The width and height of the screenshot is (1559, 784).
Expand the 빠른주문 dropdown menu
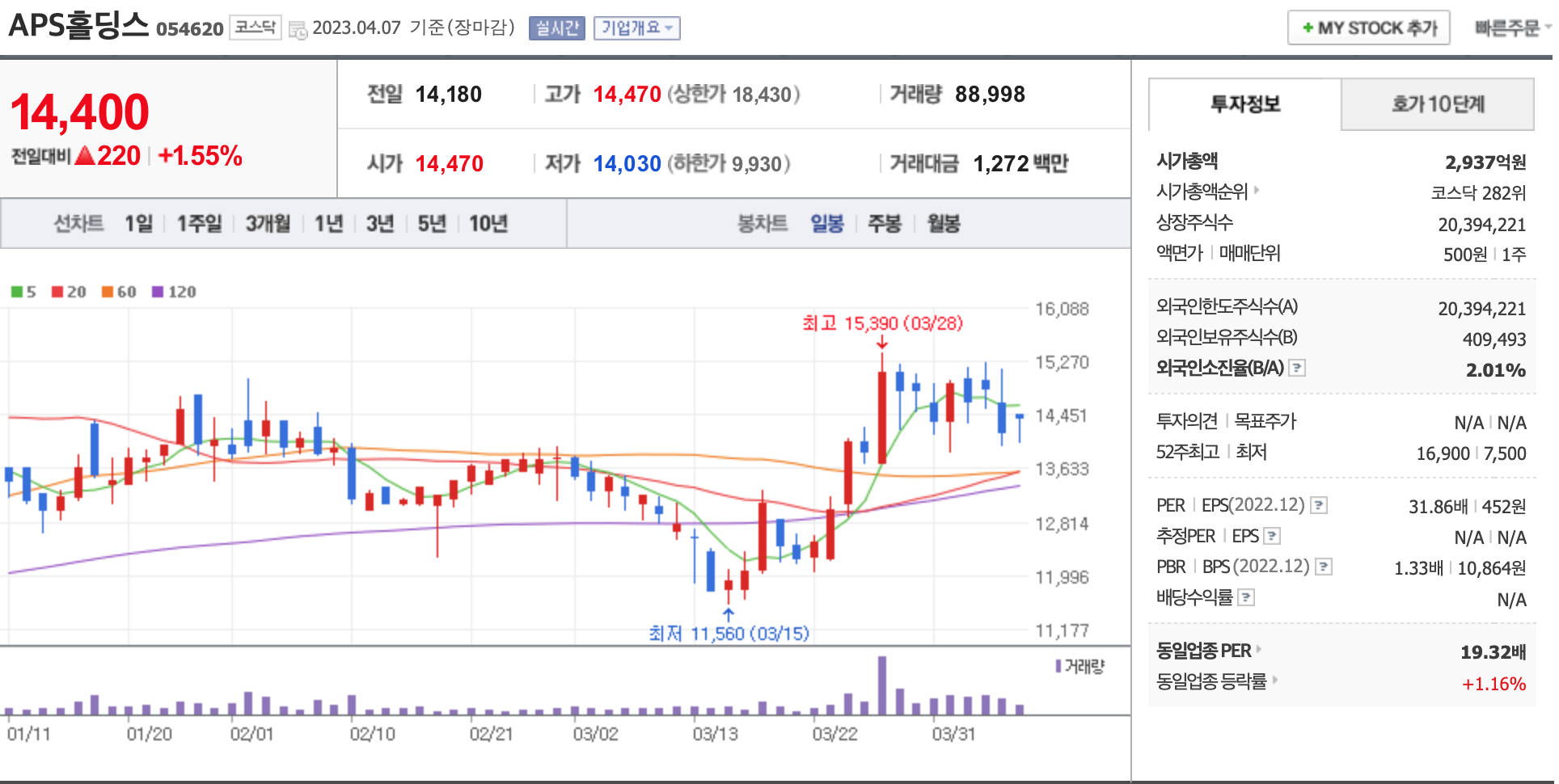point(1510,28)
